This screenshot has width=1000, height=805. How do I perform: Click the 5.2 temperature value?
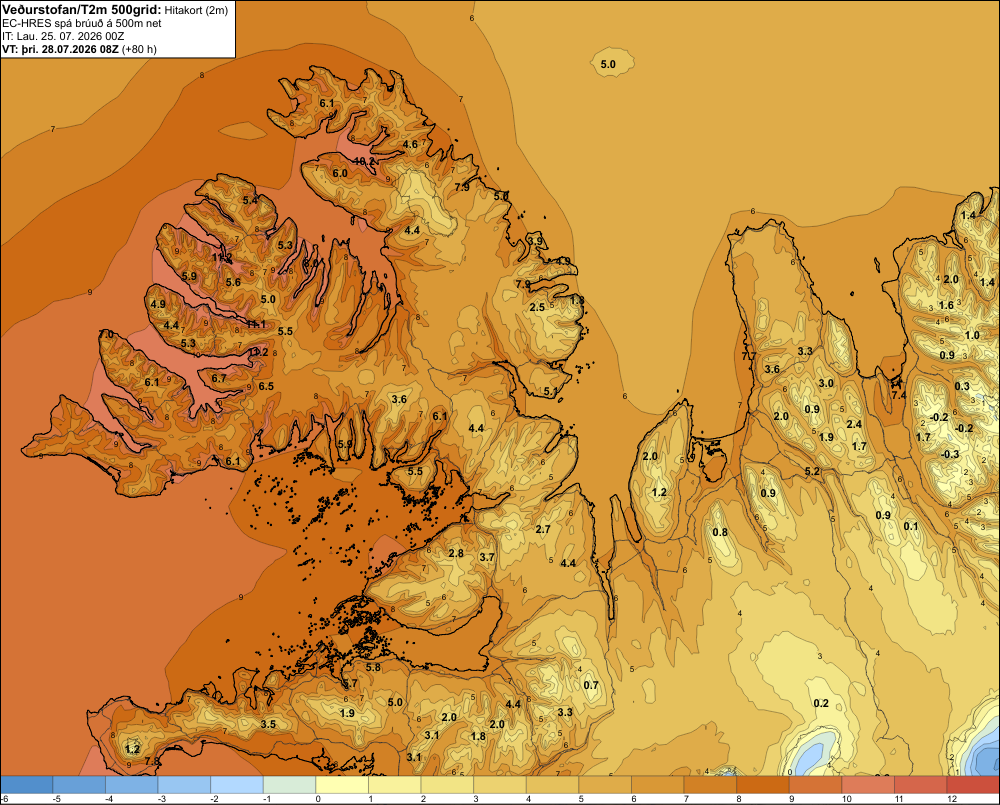click(x=812, y=471)
